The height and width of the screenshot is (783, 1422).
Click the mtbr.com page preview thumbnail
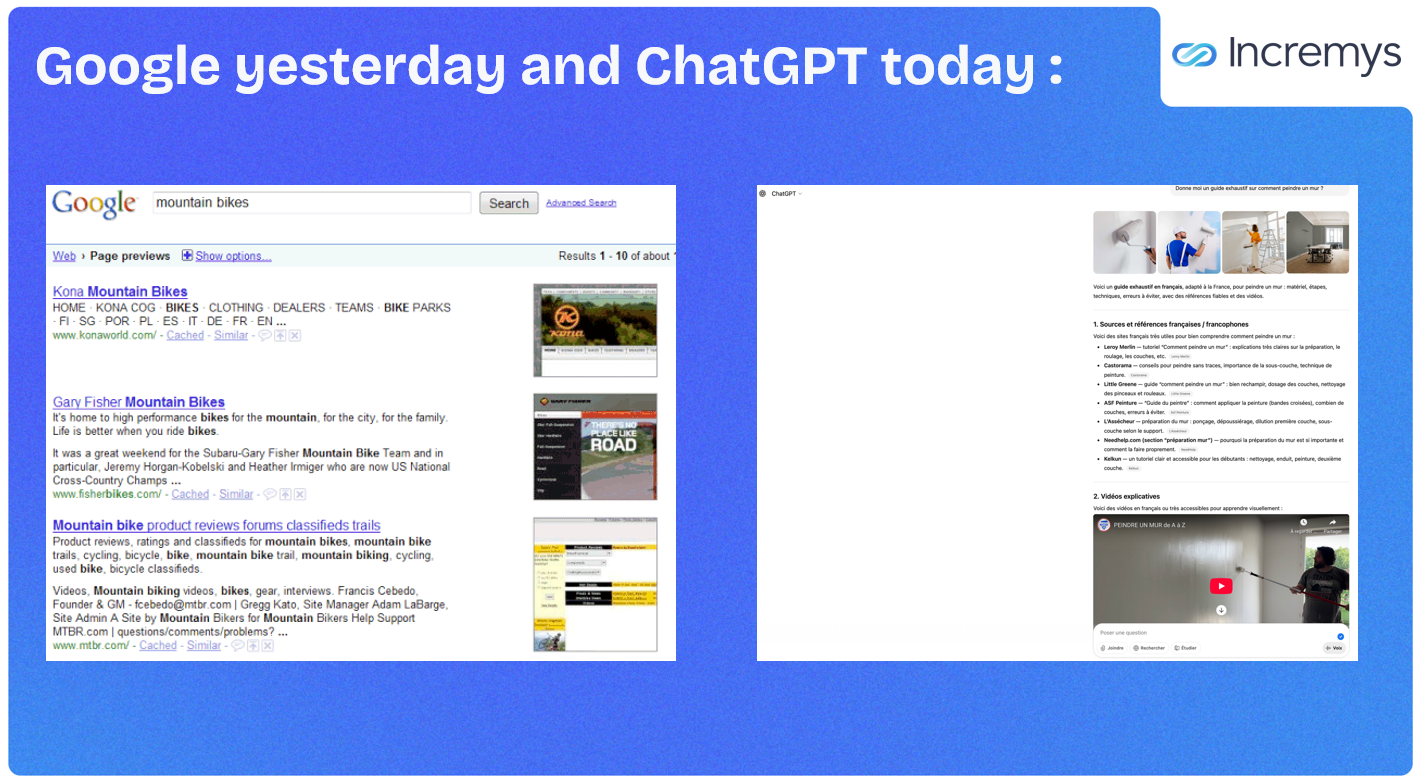tap(595, 585)
